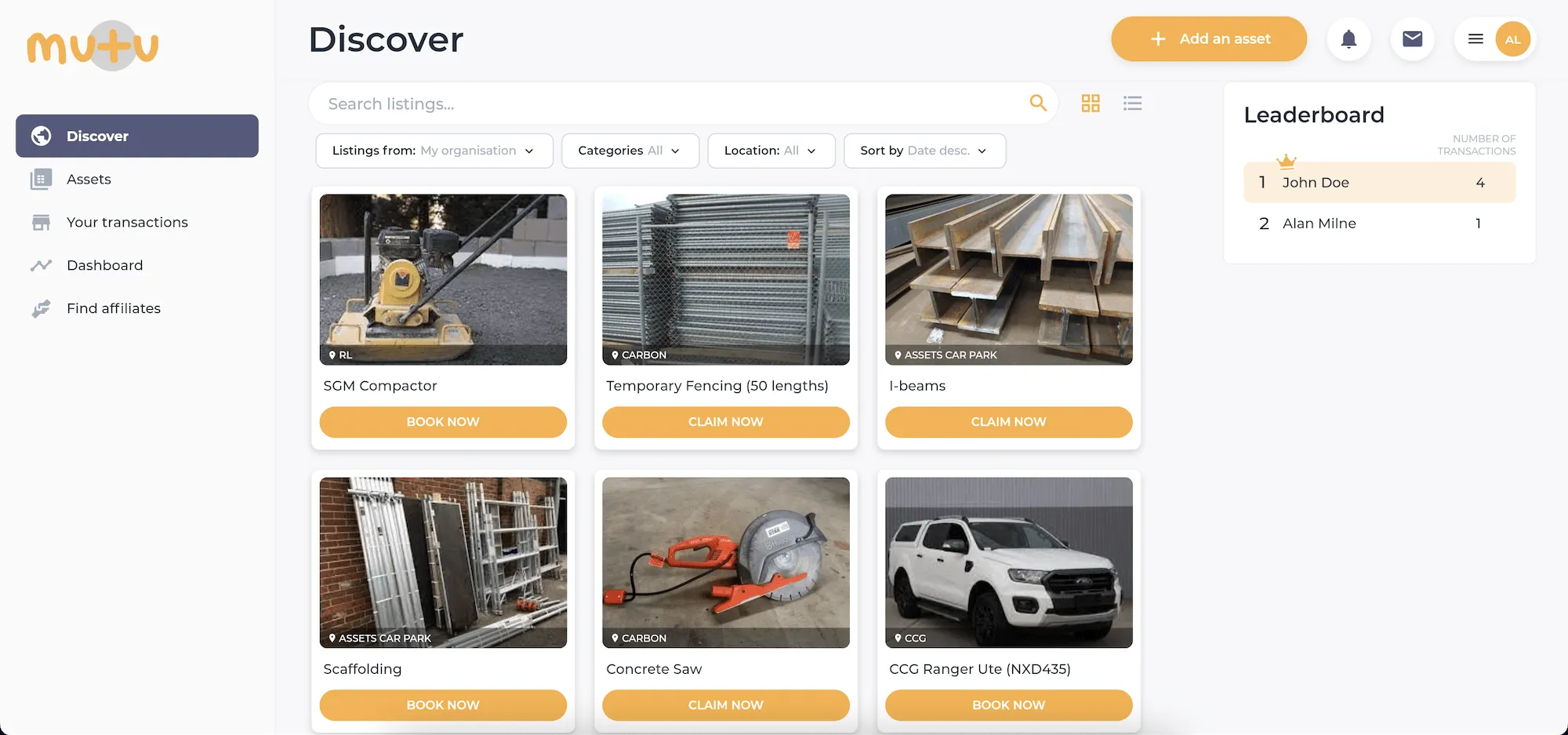Open the Concrete Saw photo
Image resolution: width=1568 pixels, height=735 pixels.
(x=726, y=562)
